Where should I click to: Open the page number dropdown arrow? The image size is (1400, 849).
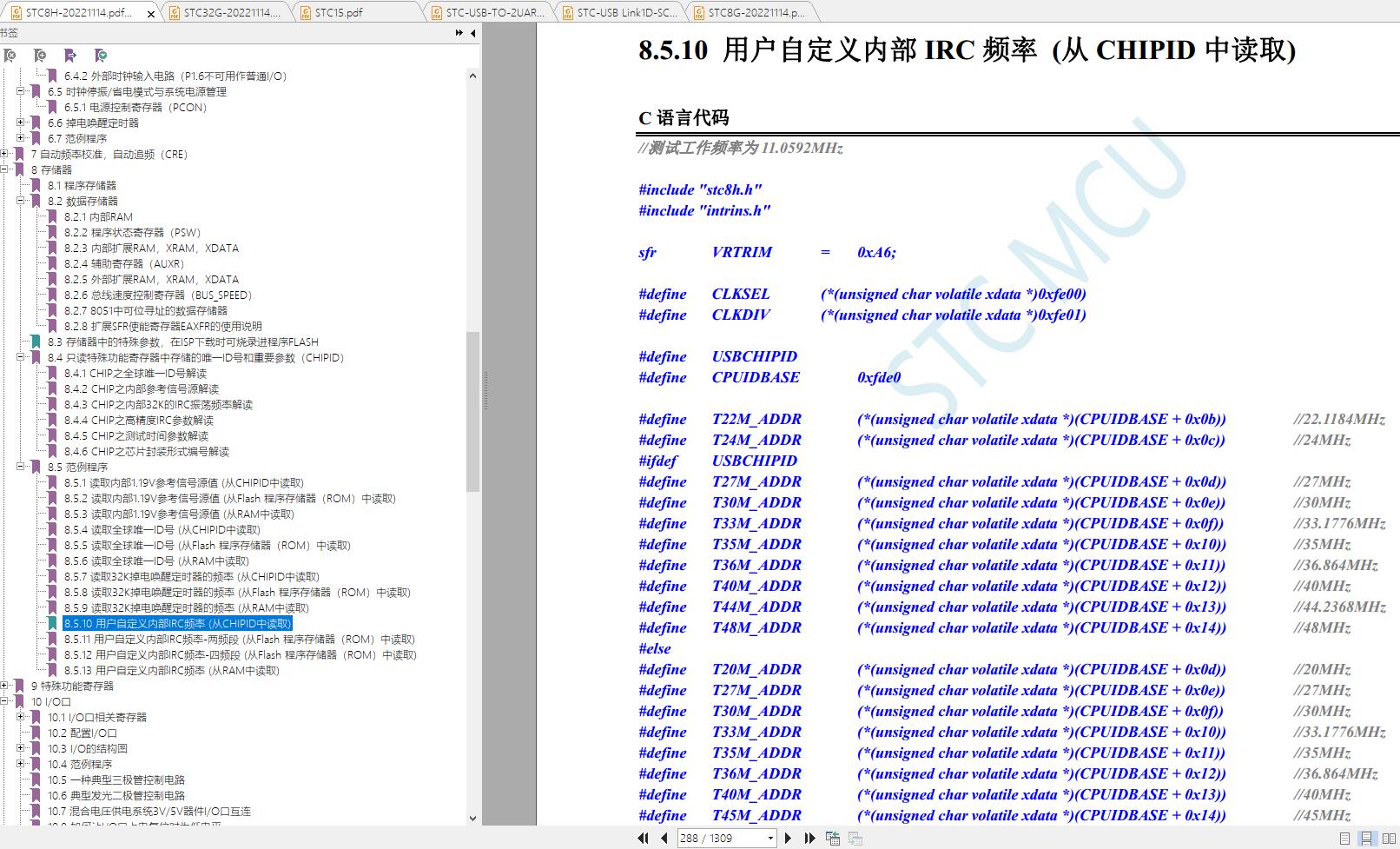(769, 838)
